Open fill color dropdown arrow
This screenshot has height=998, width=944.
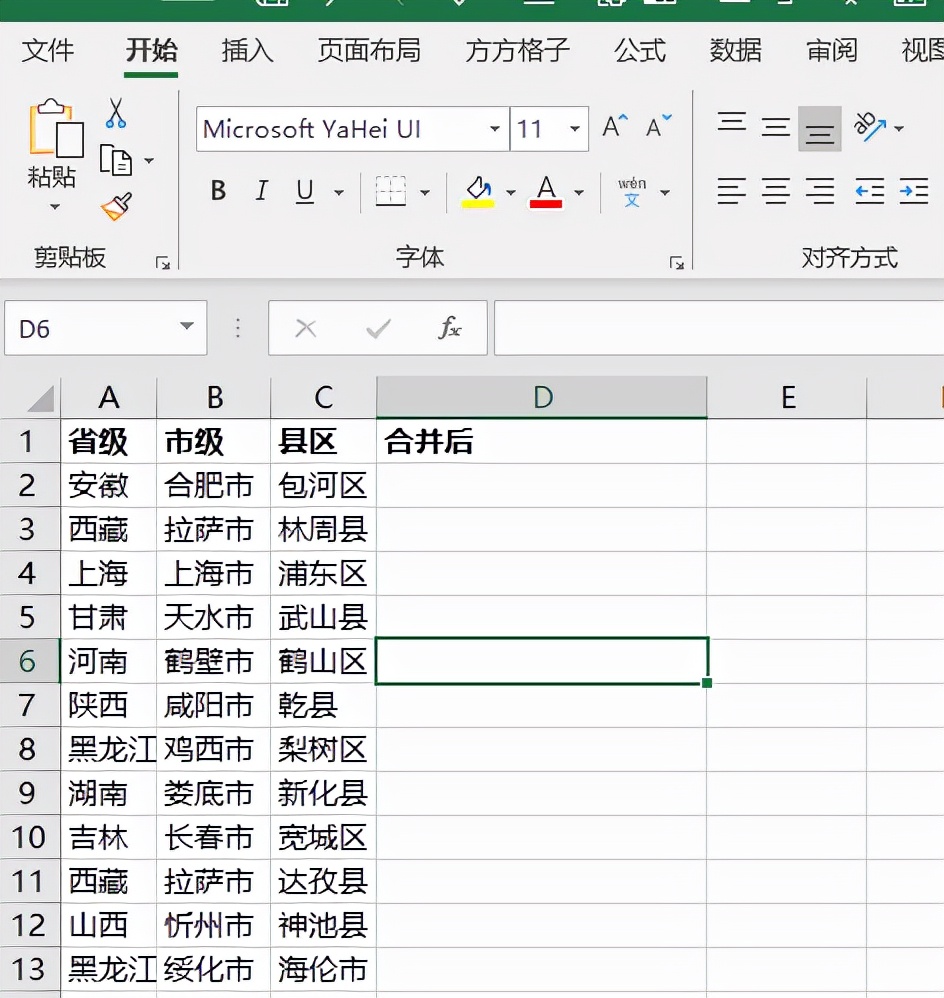pos(511,192)
